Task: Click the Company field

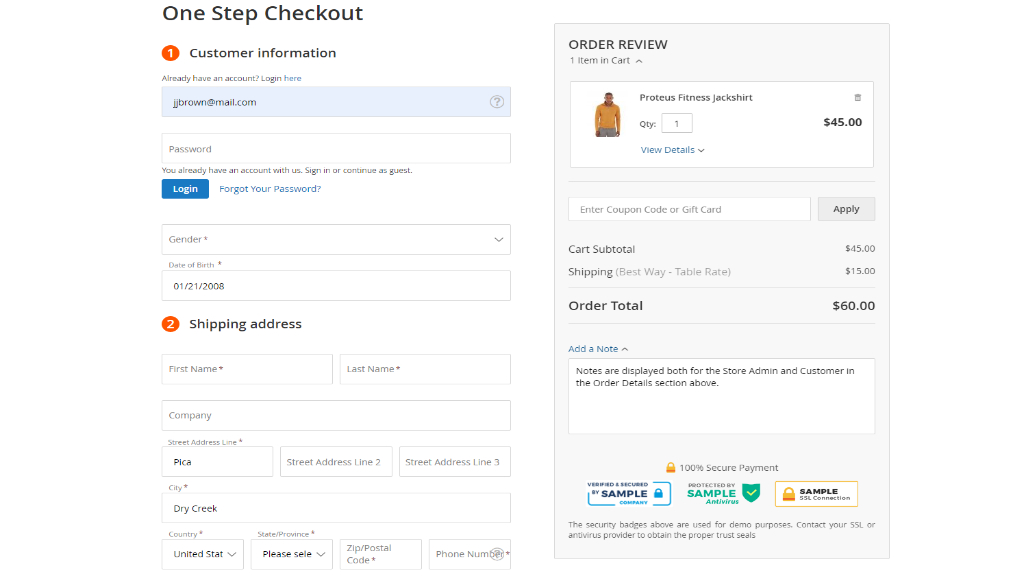Action: coord(336,415)
